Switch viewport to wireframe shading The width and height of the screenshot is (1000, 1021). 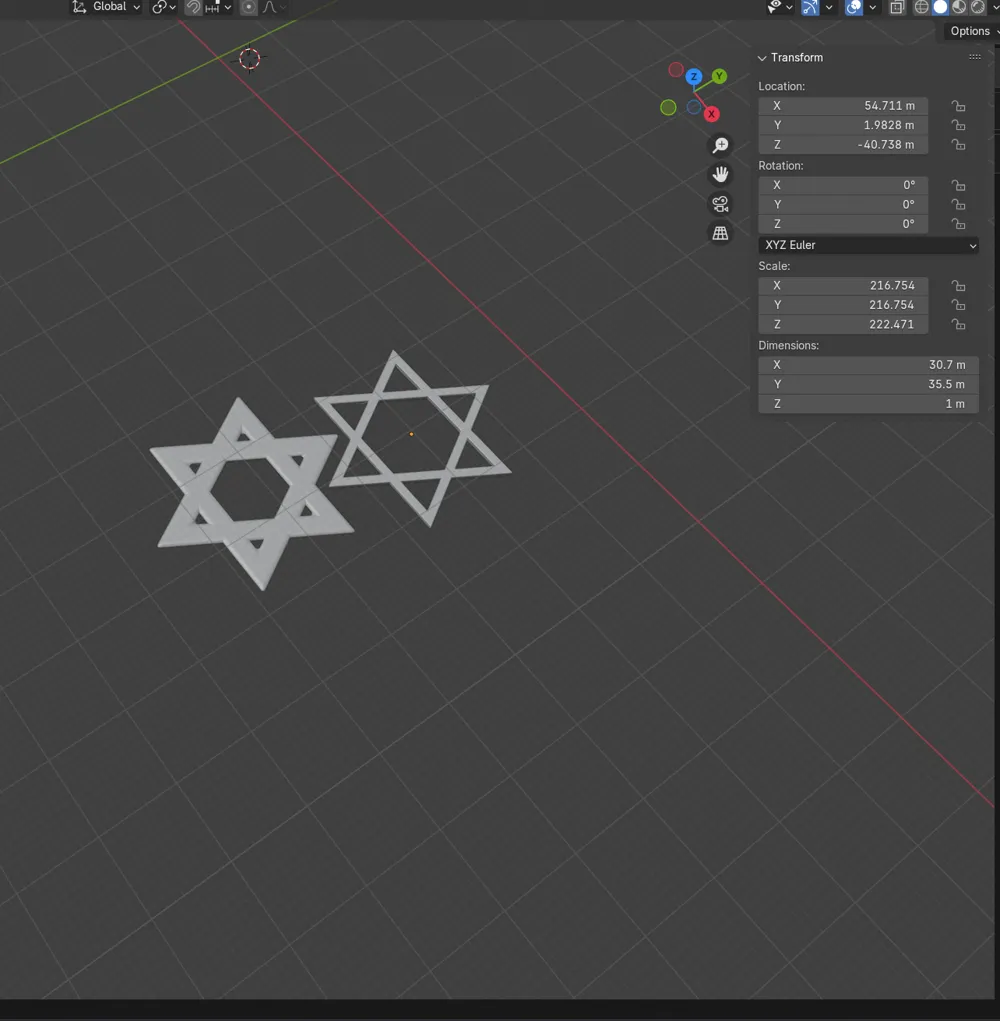click(x=922, y=7)
